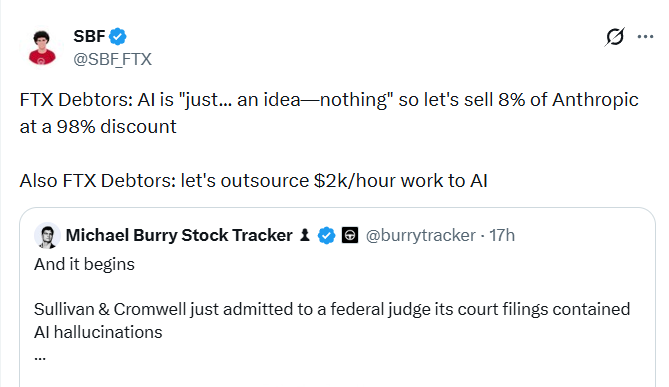
Task: Visit the @SBF_FTX handle
Action: click(x=112, y=59)
